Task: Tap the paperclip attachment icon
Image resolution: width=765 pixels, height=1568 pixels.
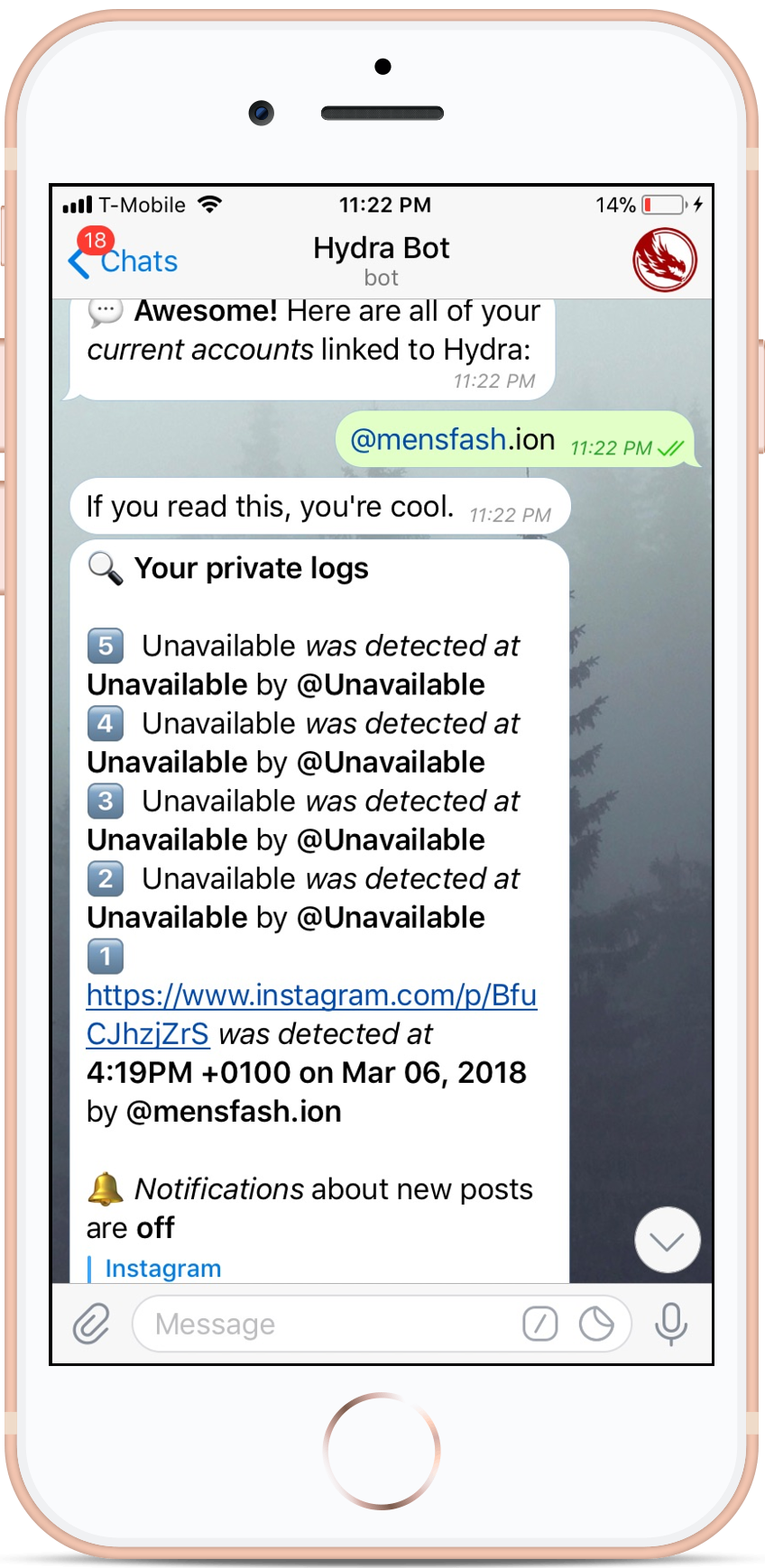Action: tap(91, 1324)
